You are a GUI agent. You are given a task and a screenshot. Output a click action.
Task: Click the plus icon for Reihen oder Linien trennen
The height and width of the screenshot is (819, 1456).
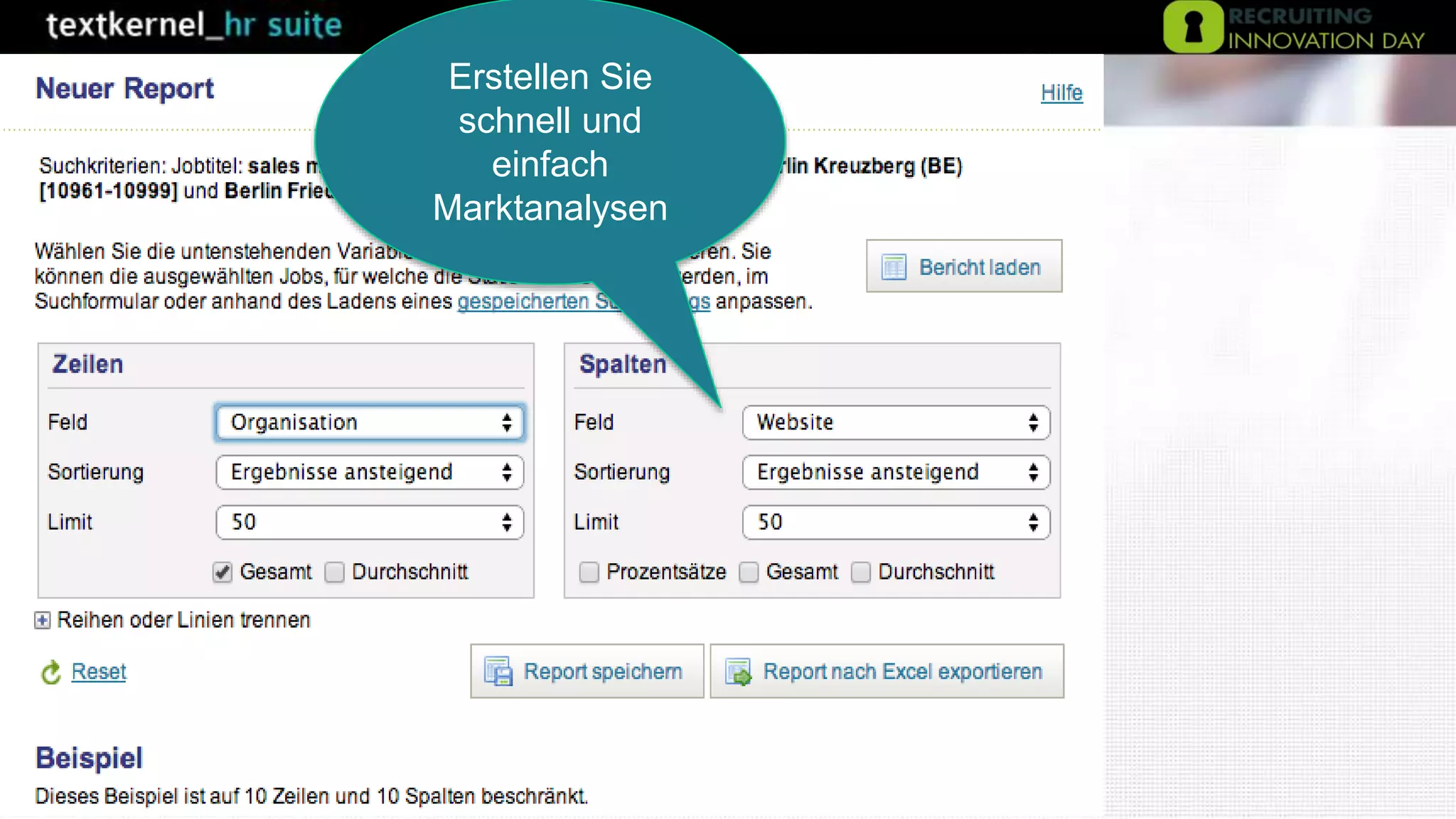point(43,620)
